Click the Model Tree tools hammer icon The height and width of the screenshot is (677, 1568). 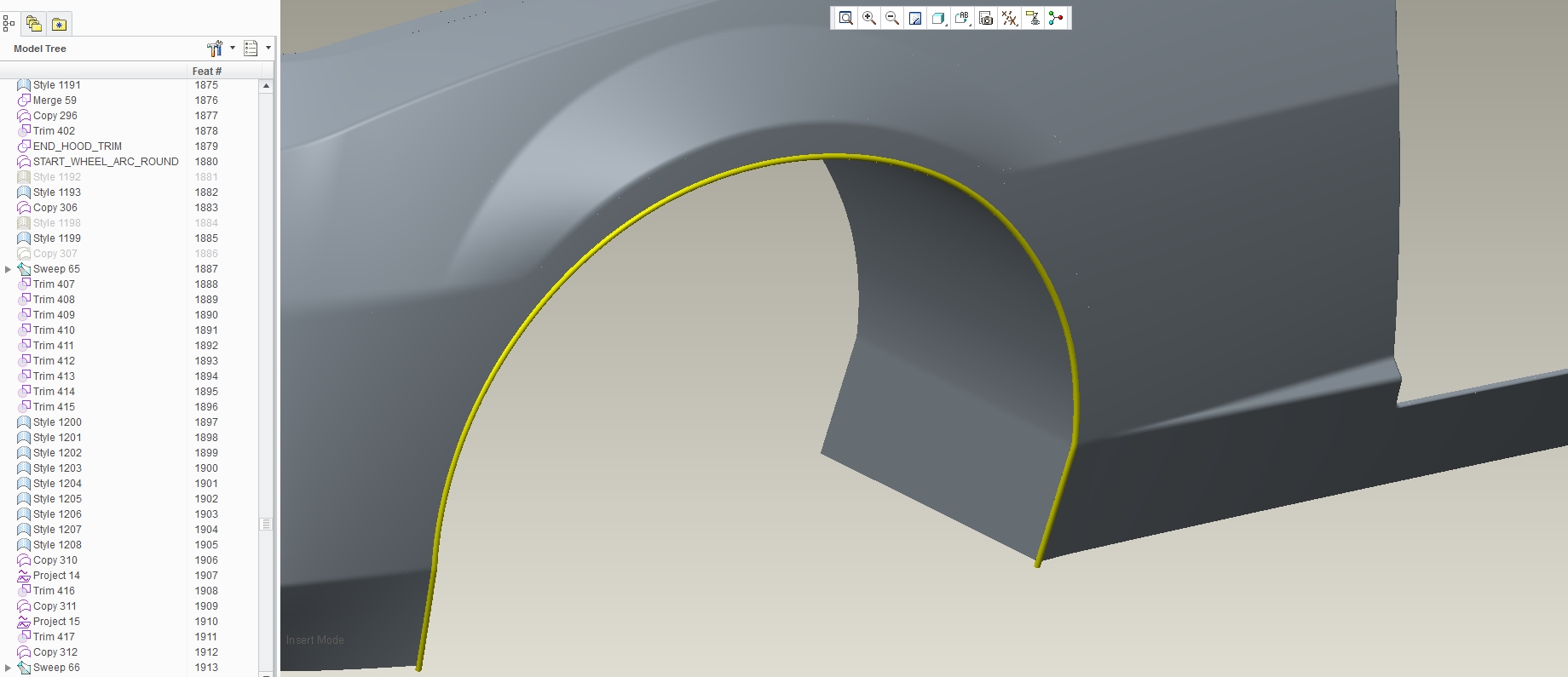click(x=215, y=49)
